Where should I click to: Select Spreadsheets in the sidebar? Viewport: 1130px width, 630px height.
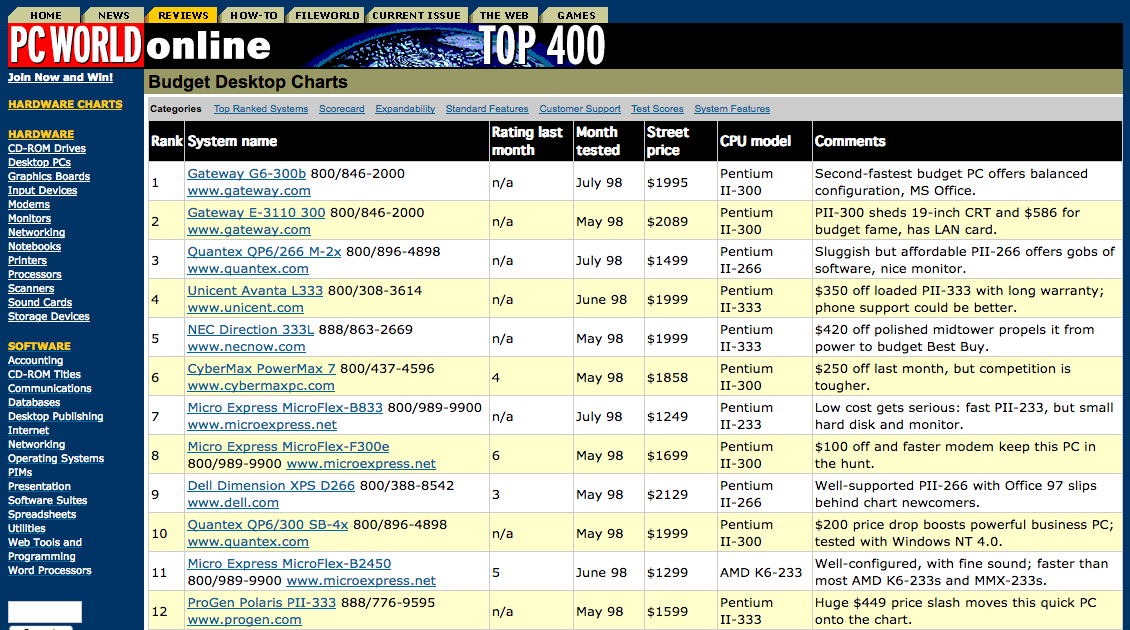click(42, 515)
